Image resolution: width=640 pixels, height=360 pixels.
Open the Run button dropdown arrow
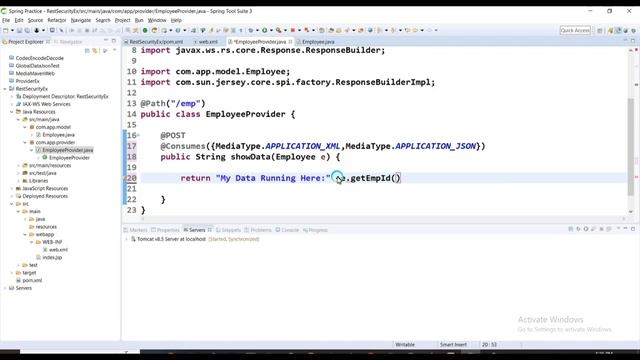[271, 30]
